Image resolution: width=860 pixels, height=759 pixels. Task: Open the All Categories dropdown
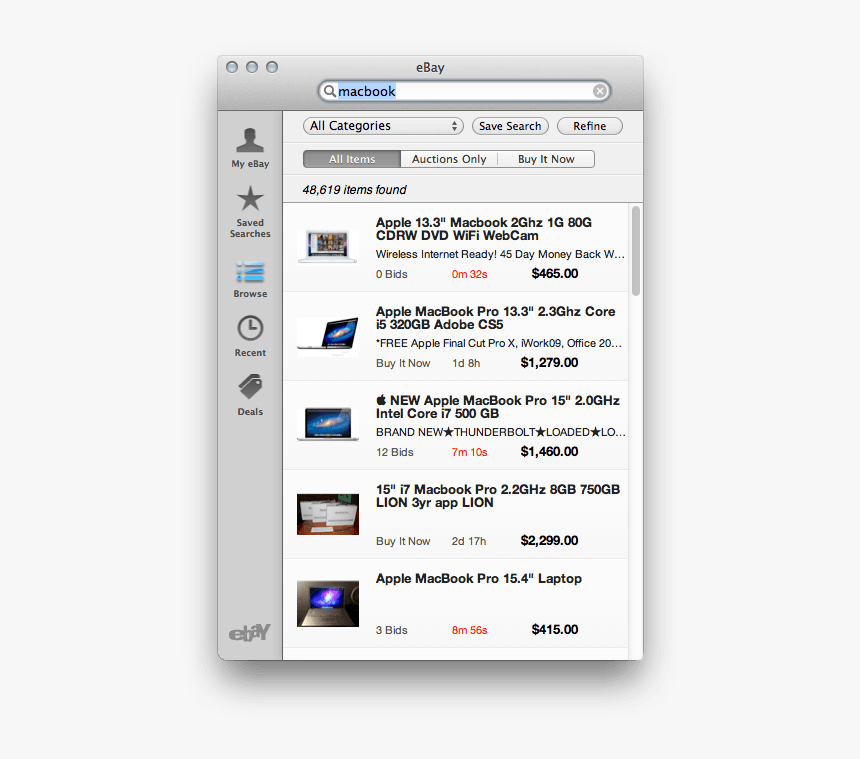[x=383, y=126]
